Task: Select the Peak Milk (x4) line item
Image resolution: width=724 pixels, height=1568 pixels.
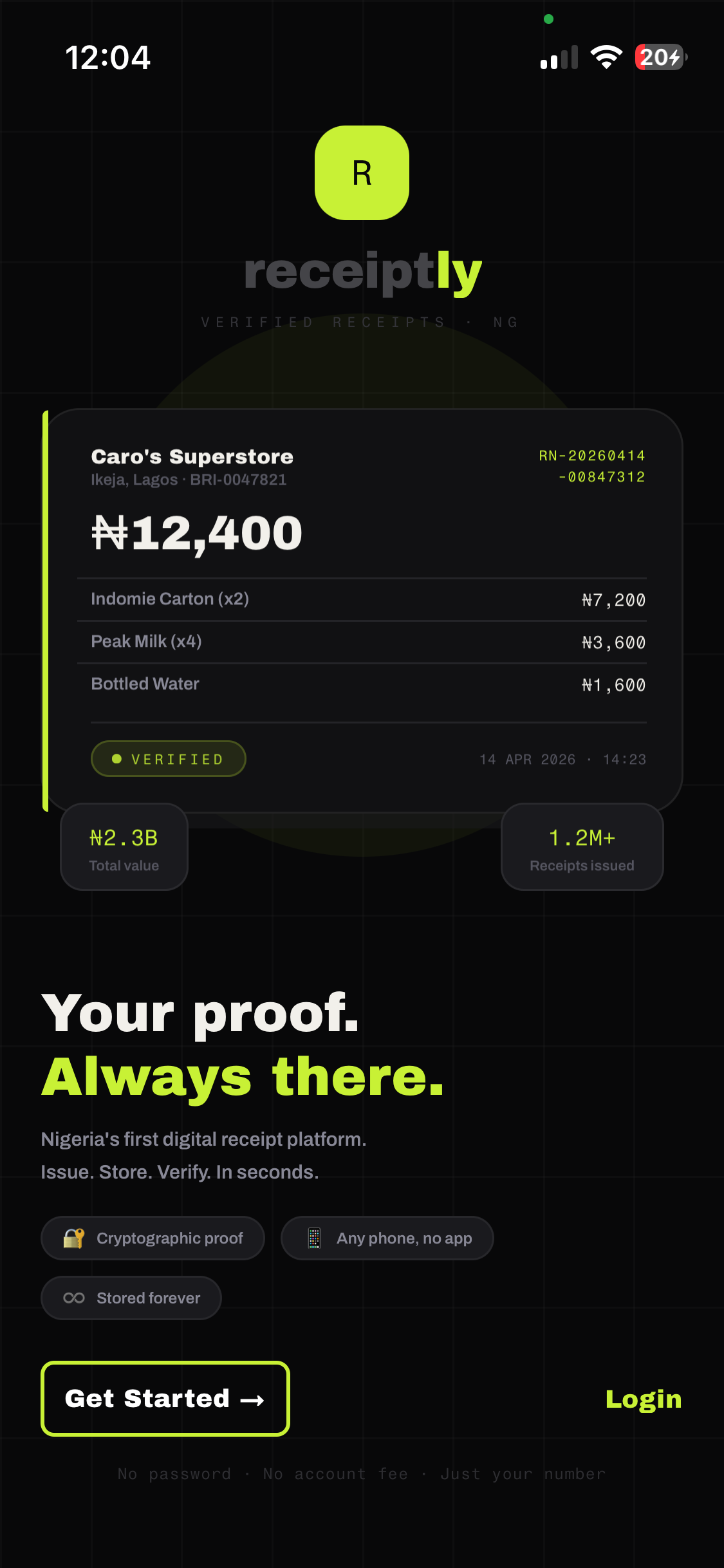Action: [x=147, y=641]
